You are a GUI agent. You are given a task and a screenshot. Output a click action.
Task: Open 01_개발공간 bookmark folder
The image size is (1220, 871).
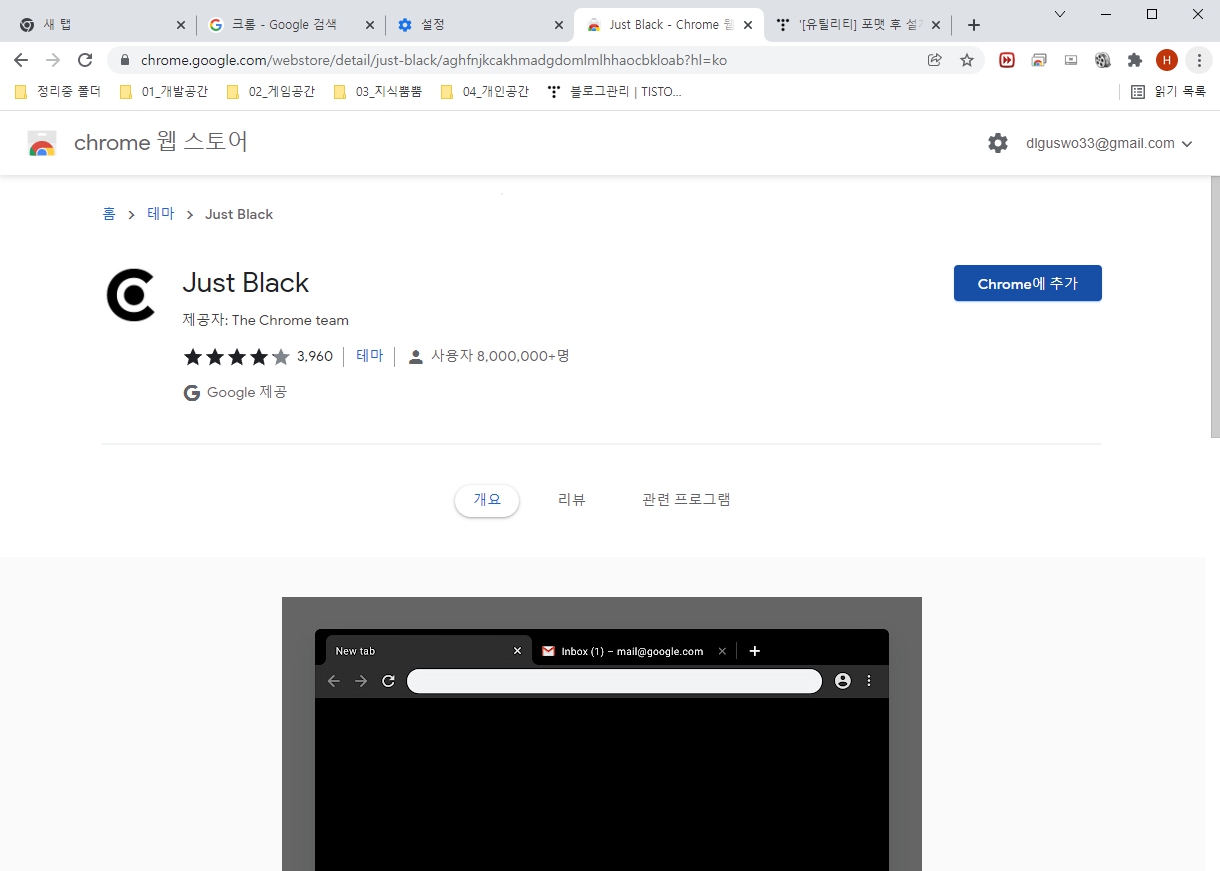163,92
